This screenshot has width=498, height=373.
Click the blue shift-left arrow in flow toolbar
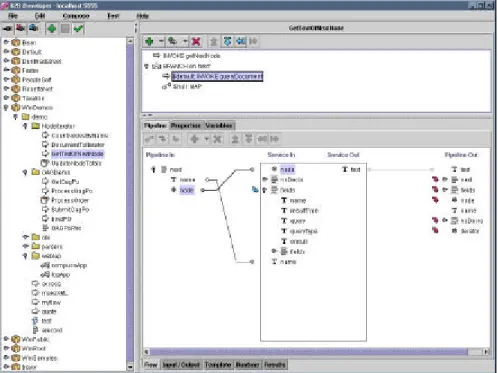241,41
